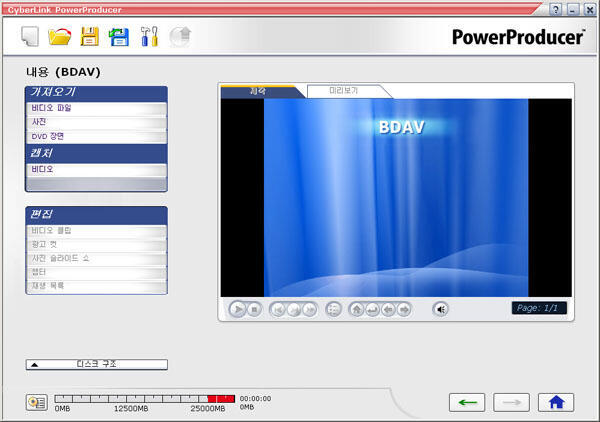Play the disc menu preview
Screen dimensions: 600x422
(x=237, y=309)
